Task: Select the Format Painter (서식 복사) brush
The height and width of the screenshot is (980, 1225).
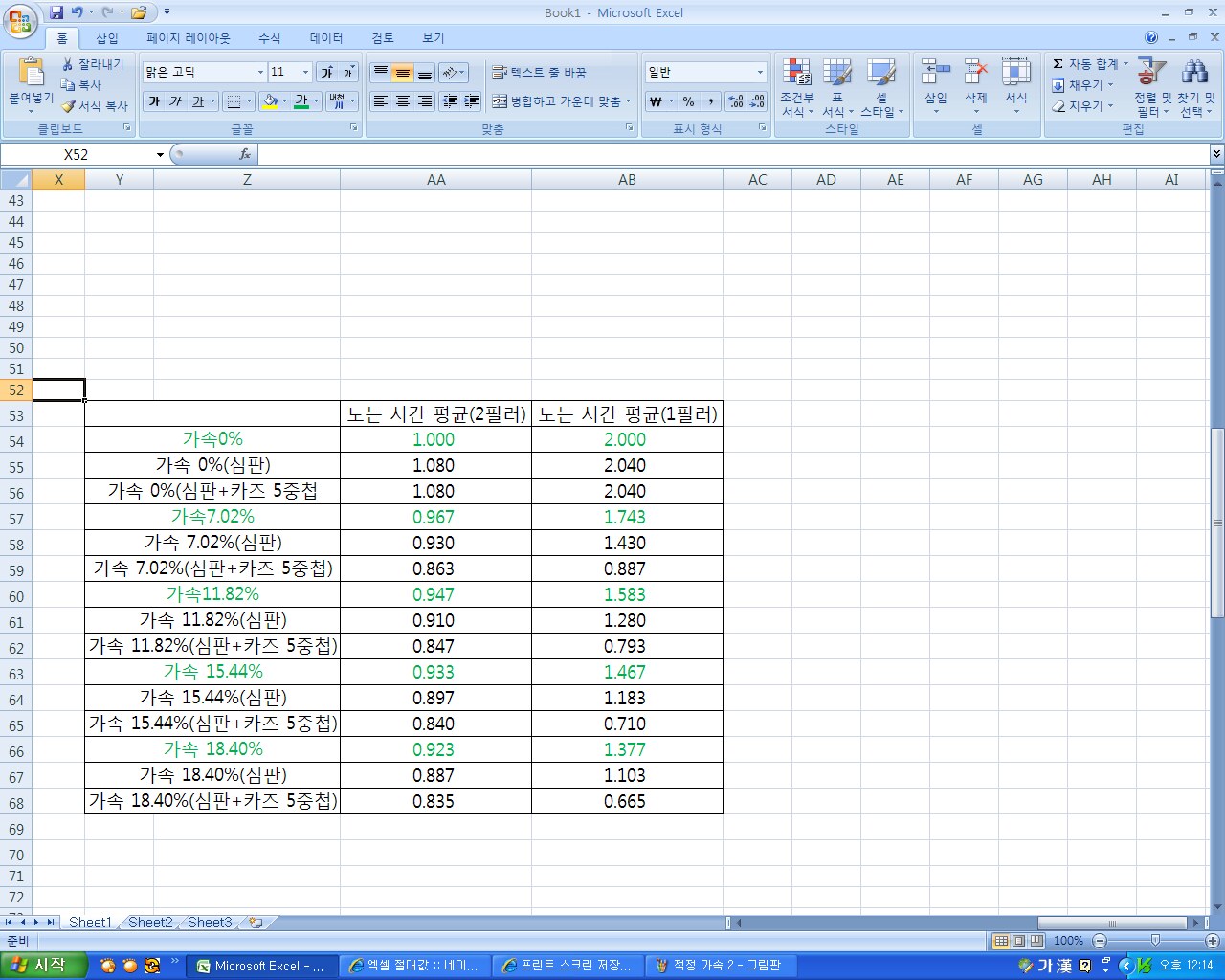Action: pos(69,106)
